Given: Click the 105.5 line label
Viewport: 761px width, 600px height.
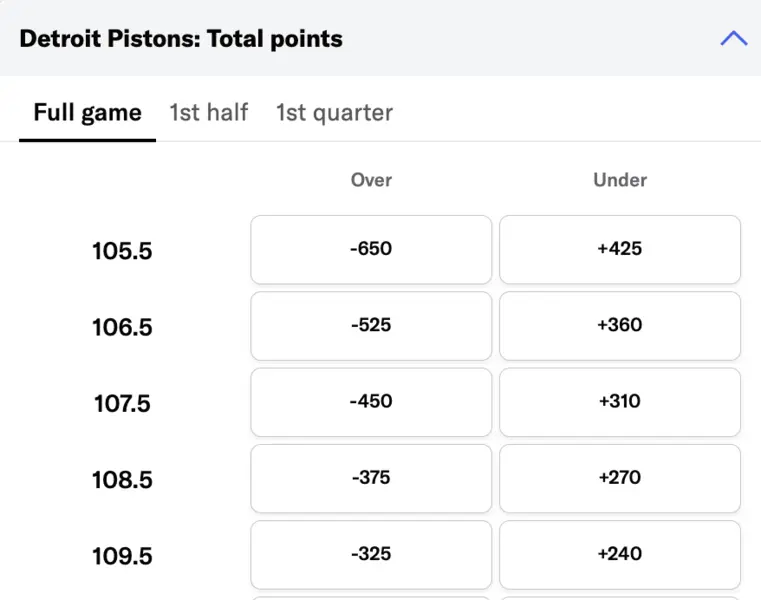Looking at the screenshot, I should (122, 251).
